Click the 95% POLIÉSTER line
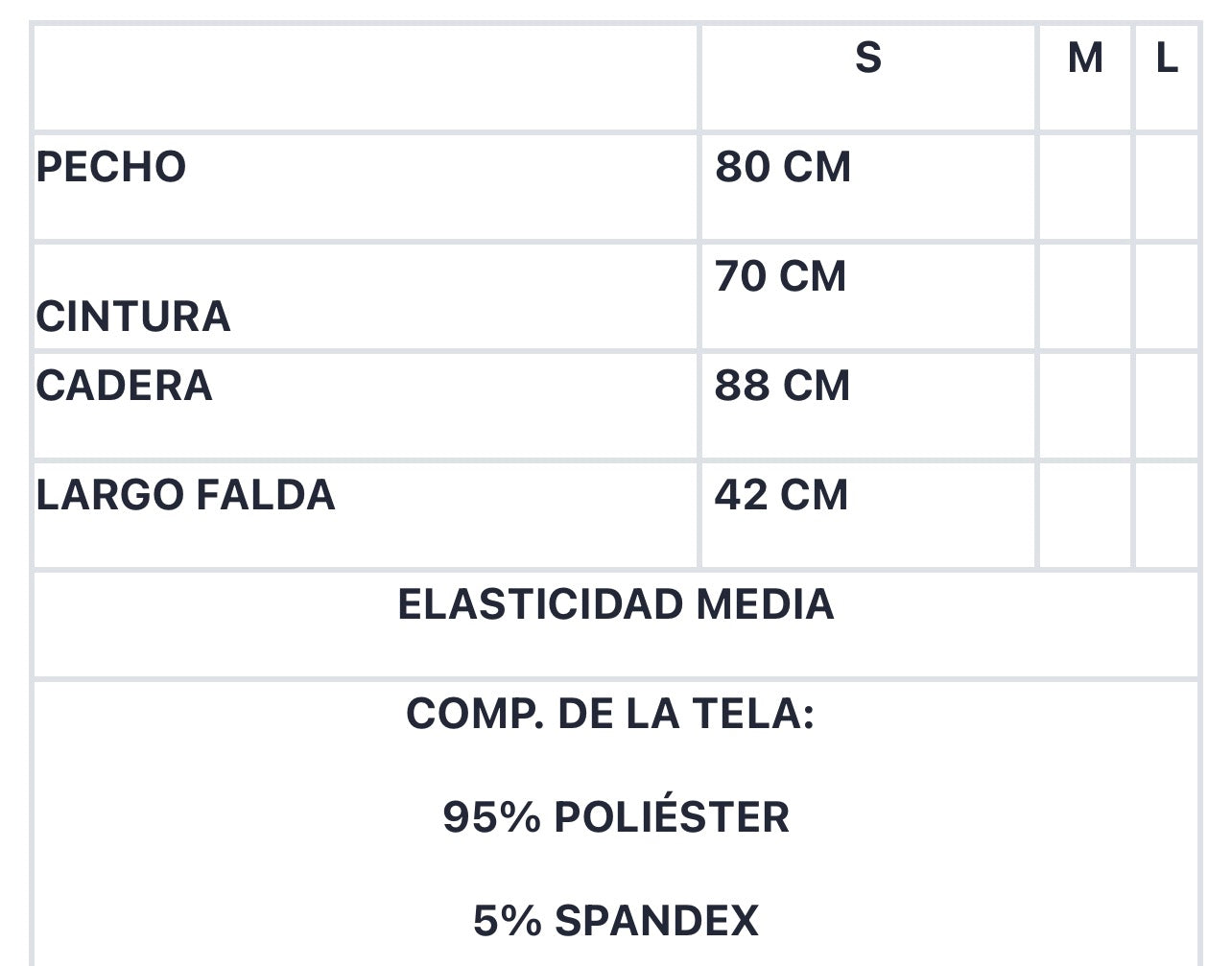This screenshot has width=1232, height=966. click(x=616, y=817)
